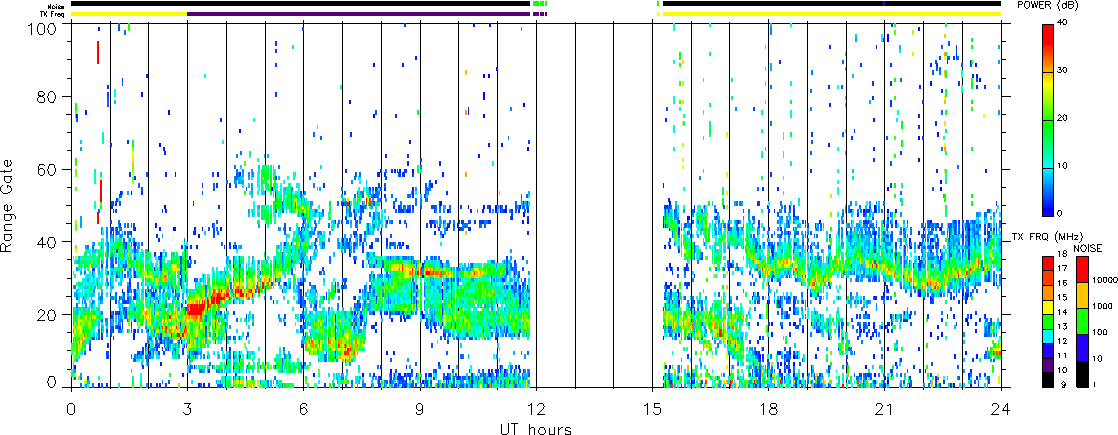Click the intense red echo band near 3 UT
The width and height of the screenshot is (1118, 435).
[x=196, y=307]
